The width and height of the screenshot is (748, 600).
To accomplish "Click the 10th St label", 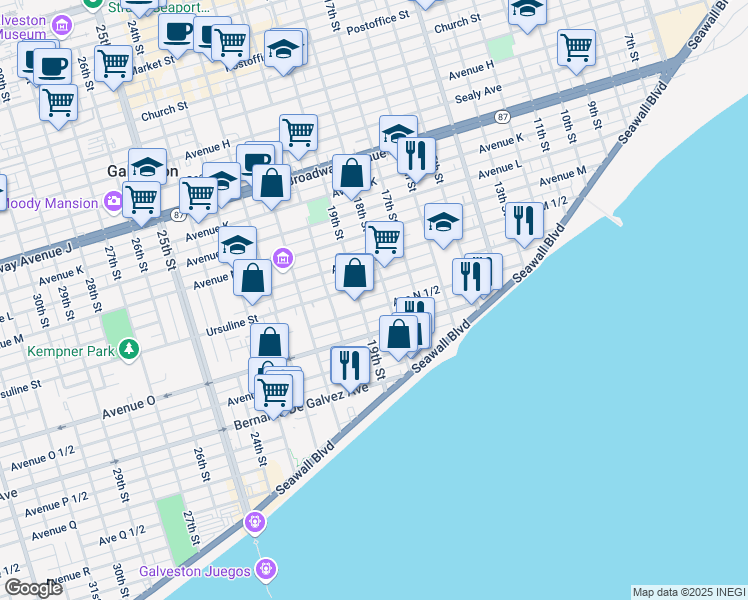I will click(x=568, y=126).
